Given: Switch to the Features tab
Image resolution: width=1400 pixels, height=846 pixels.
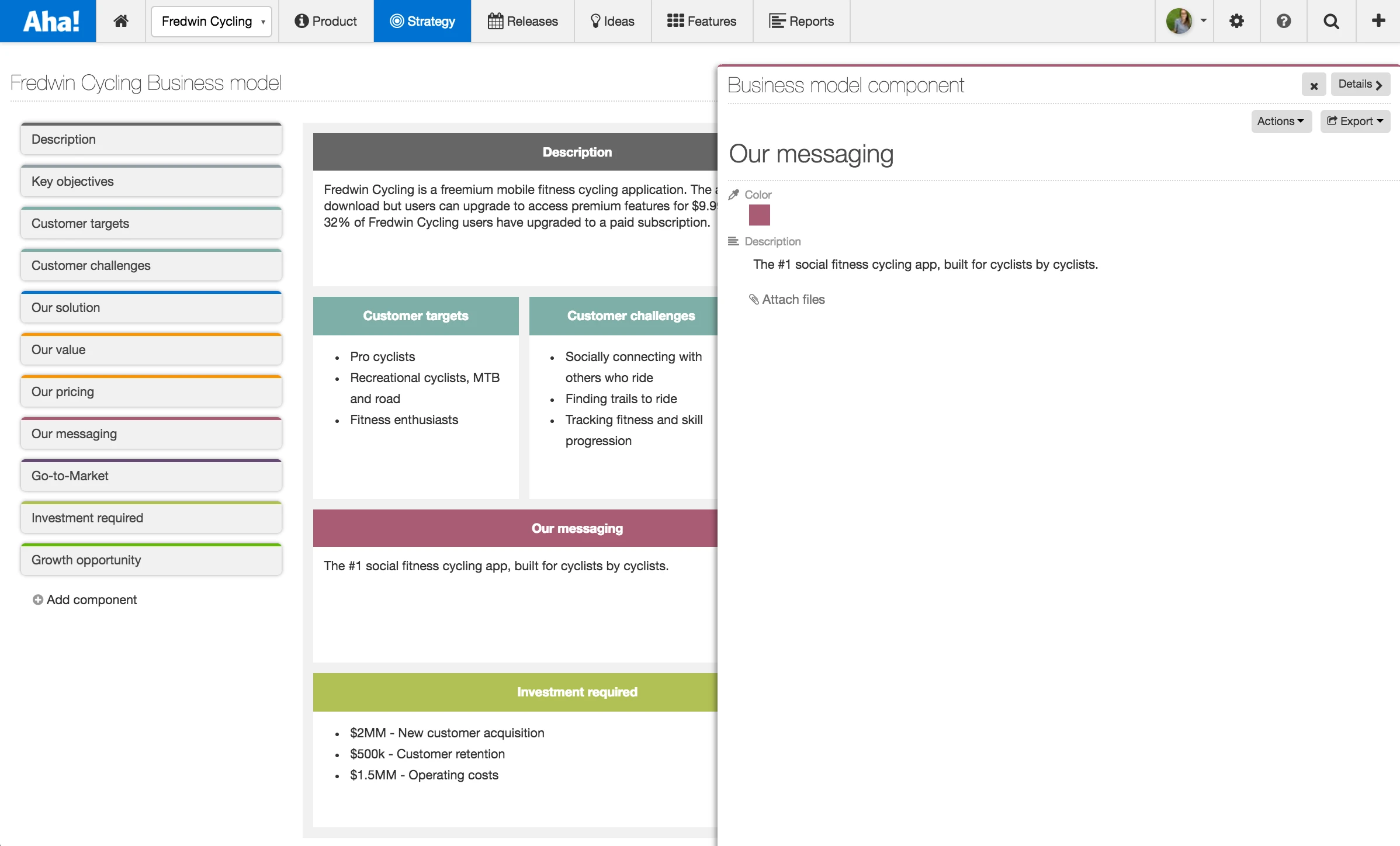Looking at the screenshot, I should click(x=702, y=21).
